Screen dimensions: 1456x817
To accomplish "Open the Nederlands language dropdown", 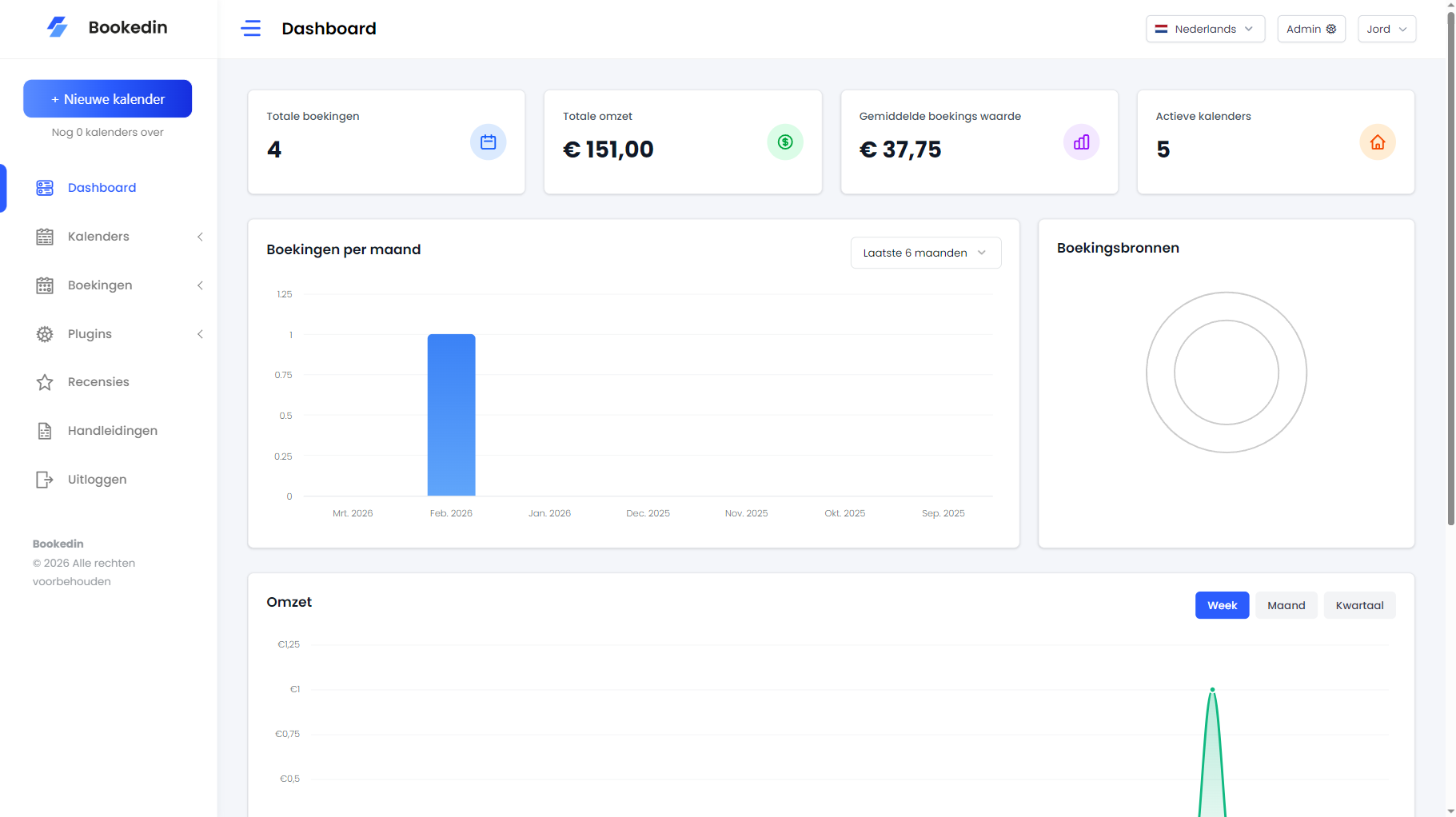I will pyautogui.click(x=1205, y=29).
